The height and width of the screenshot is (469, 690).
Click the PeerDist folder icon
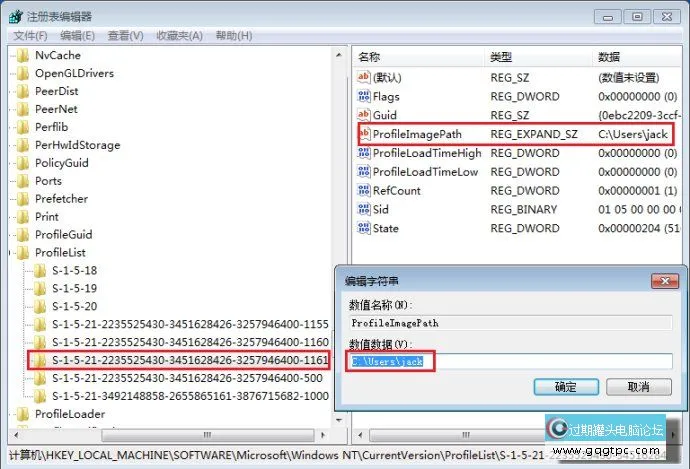[23, 92]
